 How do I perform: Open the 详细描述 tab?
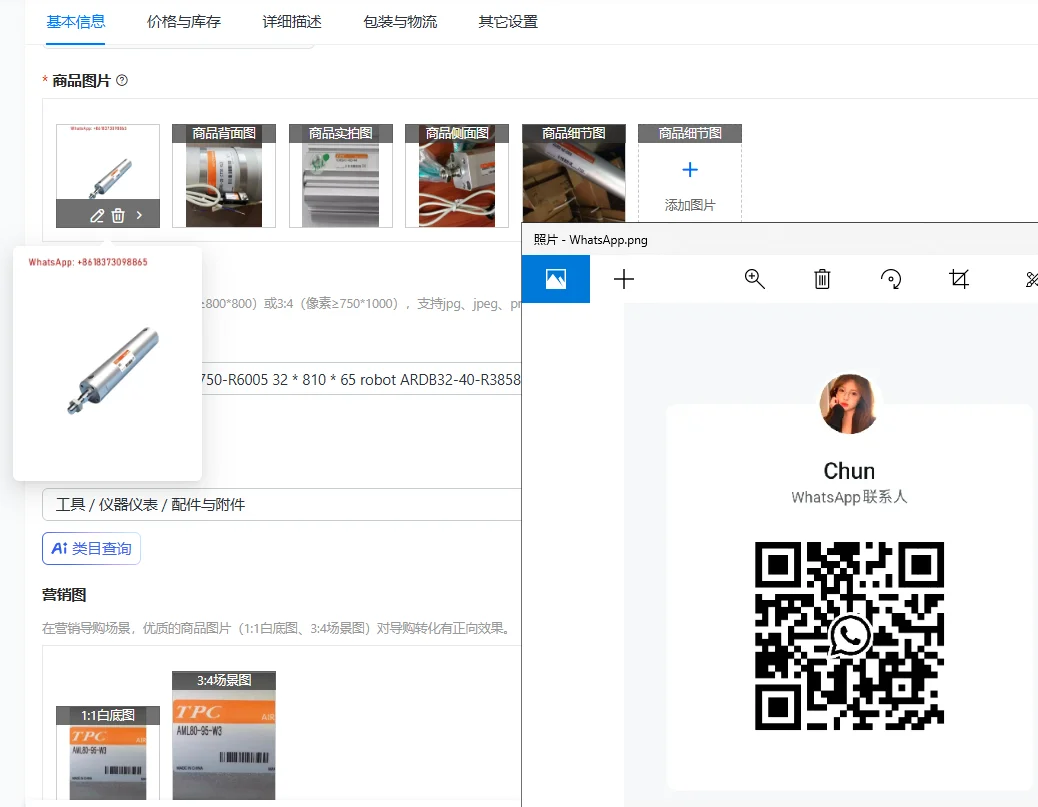(x=292, y=22)
